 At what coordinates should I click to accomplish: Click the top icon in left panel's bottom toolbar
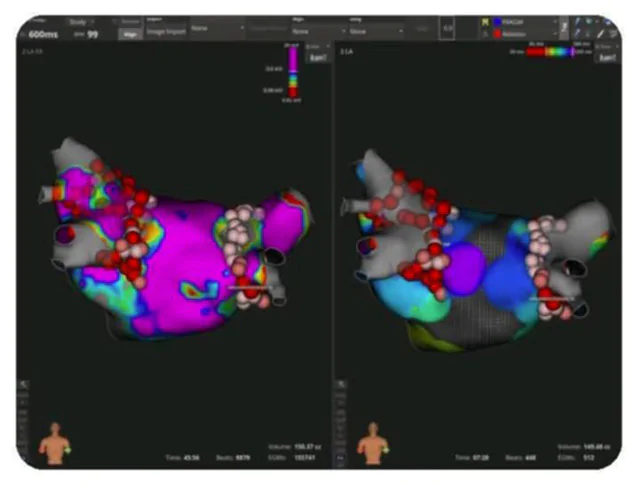pyautogui.click(x=23, y=384)
